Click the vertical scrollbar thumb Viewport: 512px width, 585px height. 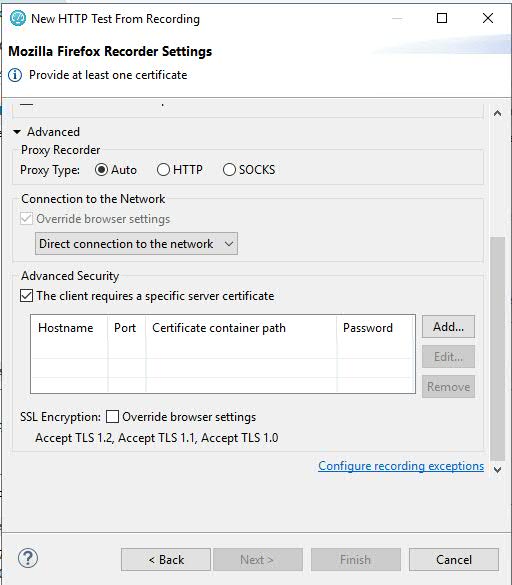click(x=497, y=348)
